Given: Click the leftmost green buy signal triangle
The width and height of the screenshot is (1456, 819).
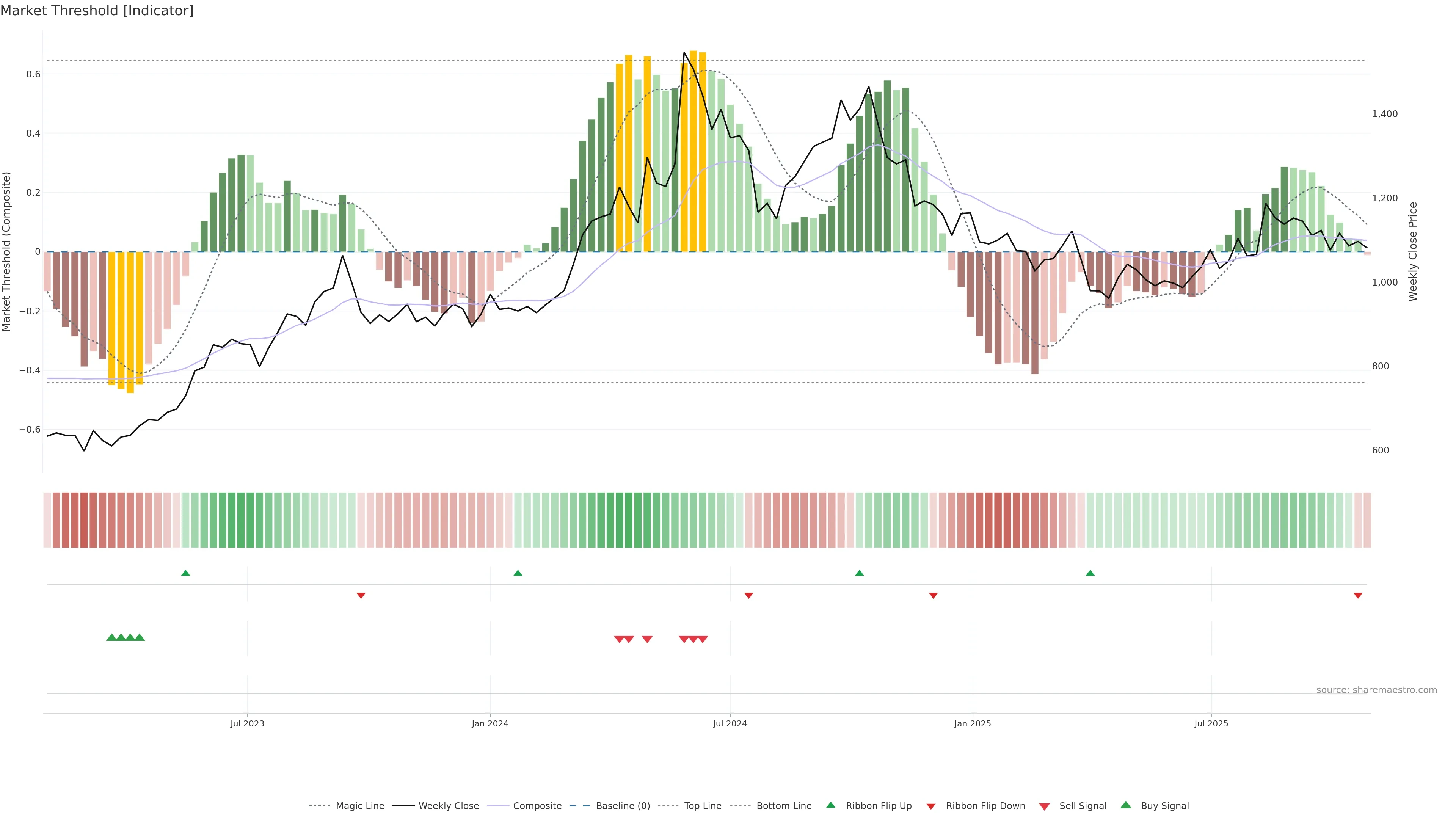Looking at the screenshot, I should coord(111,637).
